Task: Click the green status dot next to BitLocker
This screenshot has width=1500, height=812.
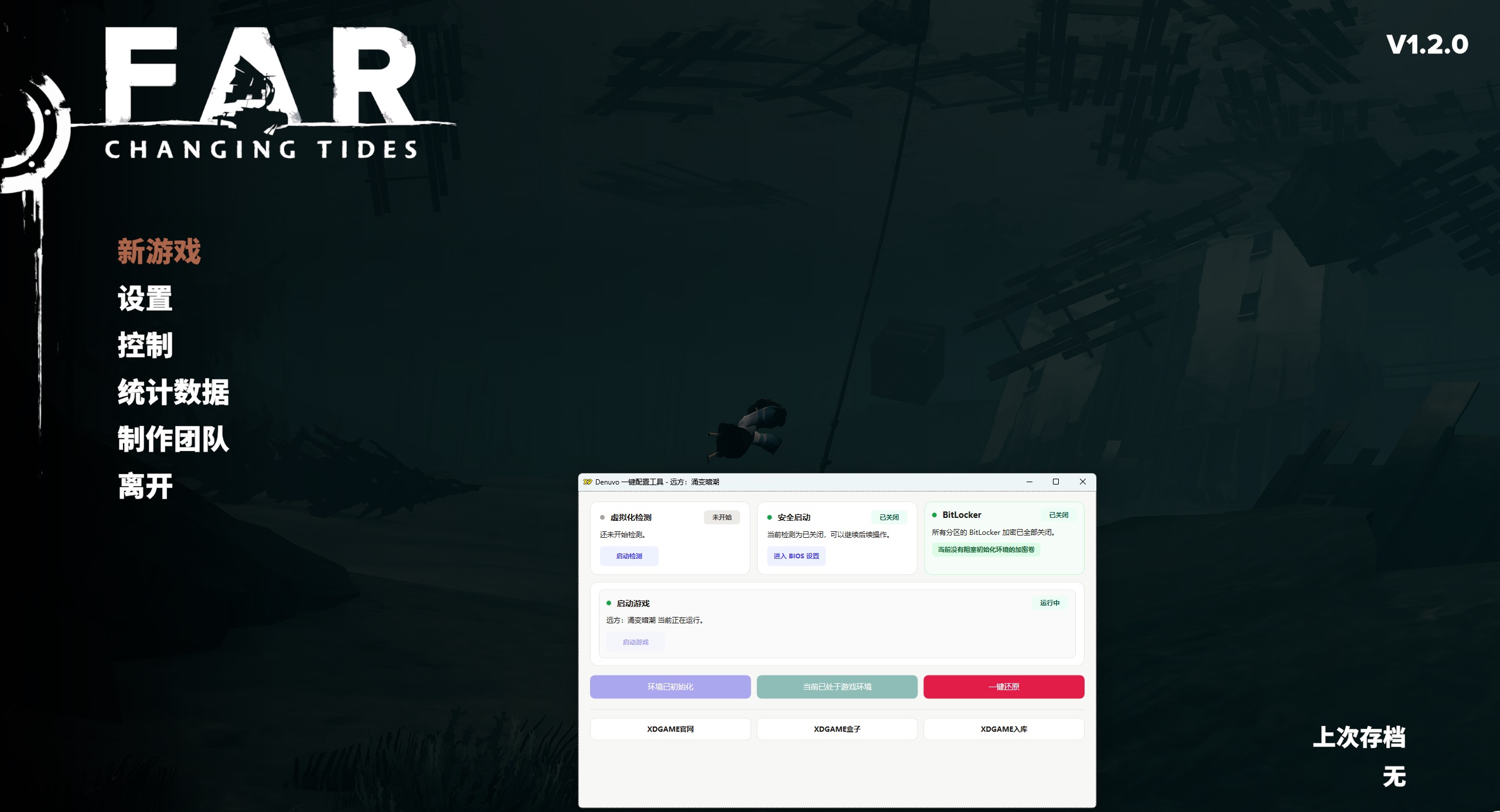Action: (x=935, y=515)
